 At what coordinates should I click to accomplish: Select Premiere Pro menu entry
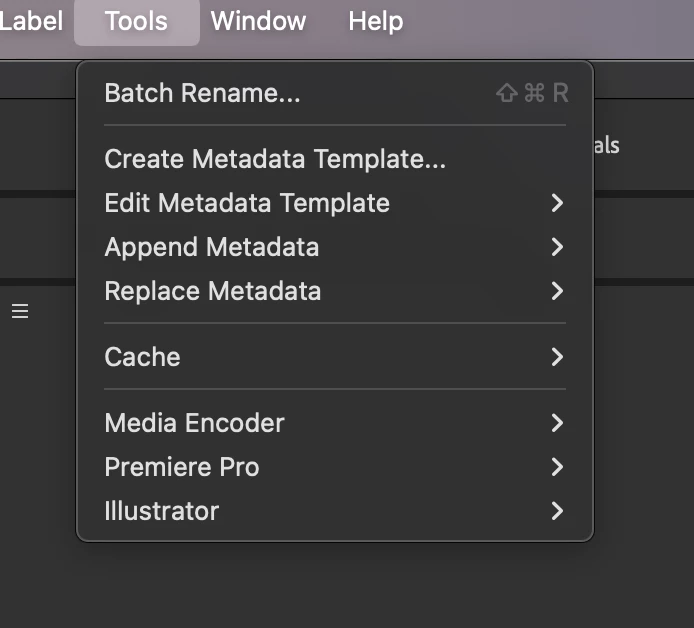(182, 467)
